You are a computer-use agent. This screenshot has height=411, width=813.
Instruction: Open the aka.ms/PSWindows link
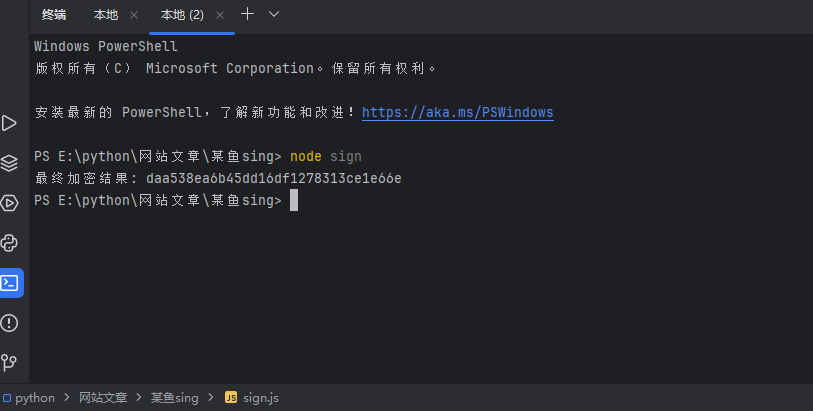coord(457,113)
